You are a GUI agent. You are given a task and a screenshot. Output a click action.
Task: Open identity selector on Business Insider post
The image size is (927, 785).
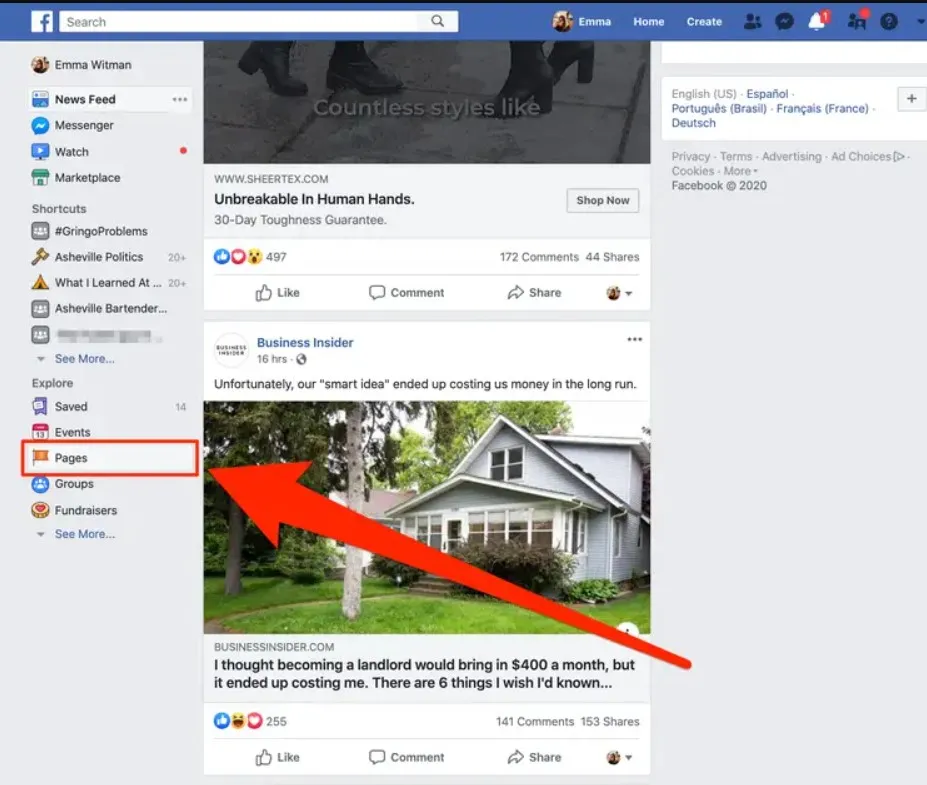(619, 757)
